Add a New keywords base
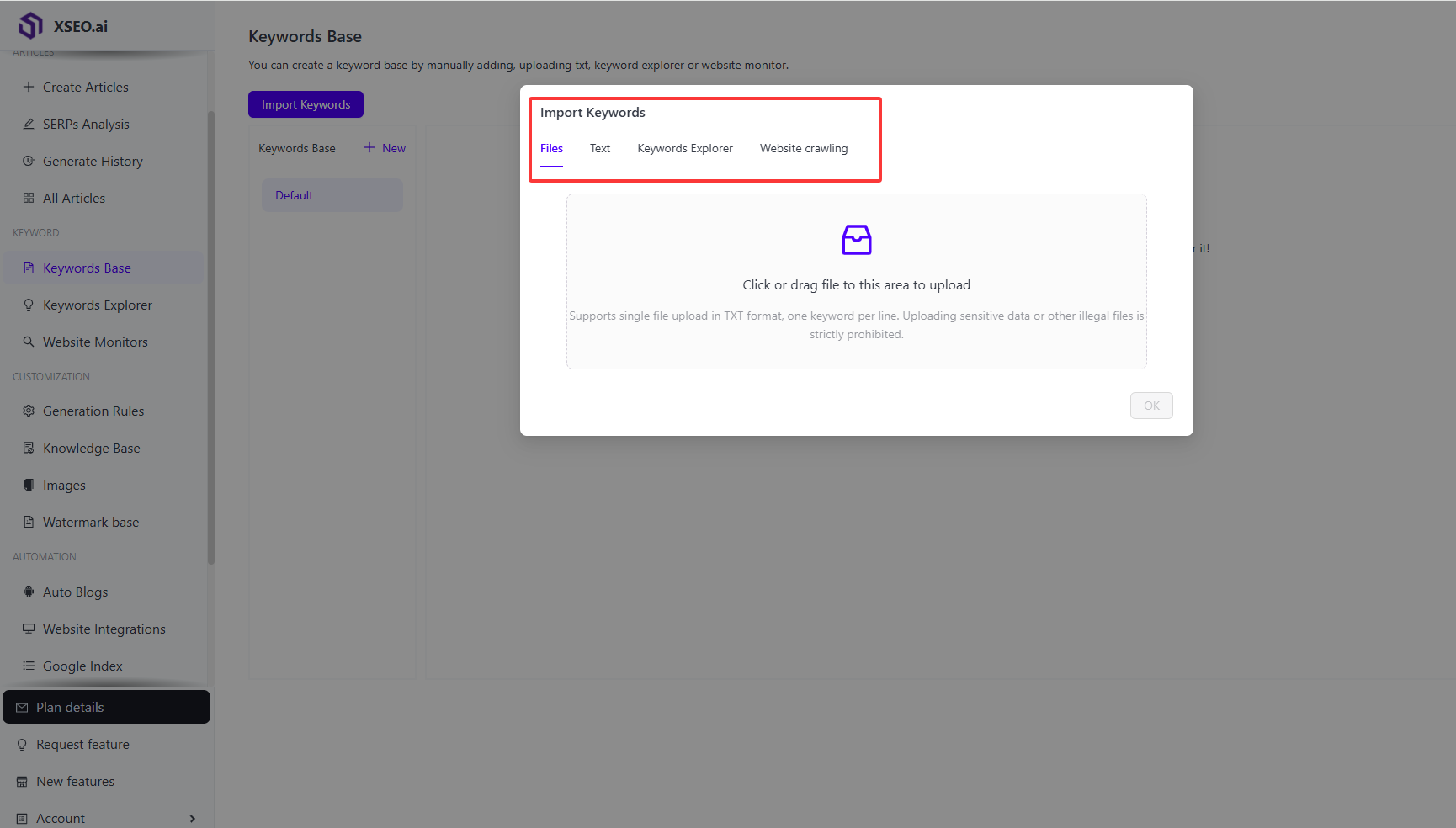The width and height of the screenshot is (1456, 828). (x=385, y=148)
